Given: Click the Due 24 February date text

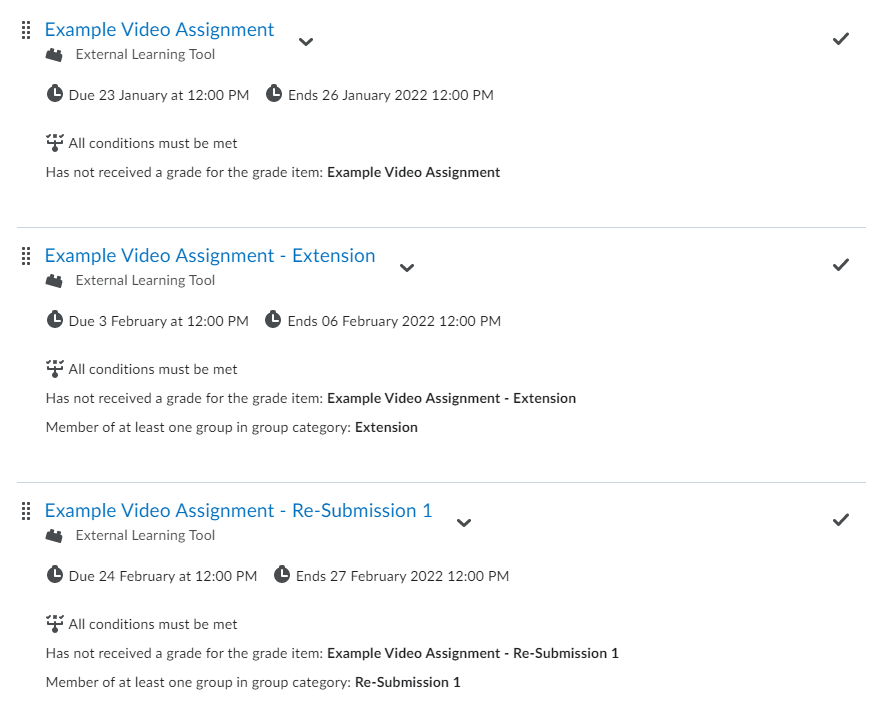Looking at the screenshot, I should point(162,576).
